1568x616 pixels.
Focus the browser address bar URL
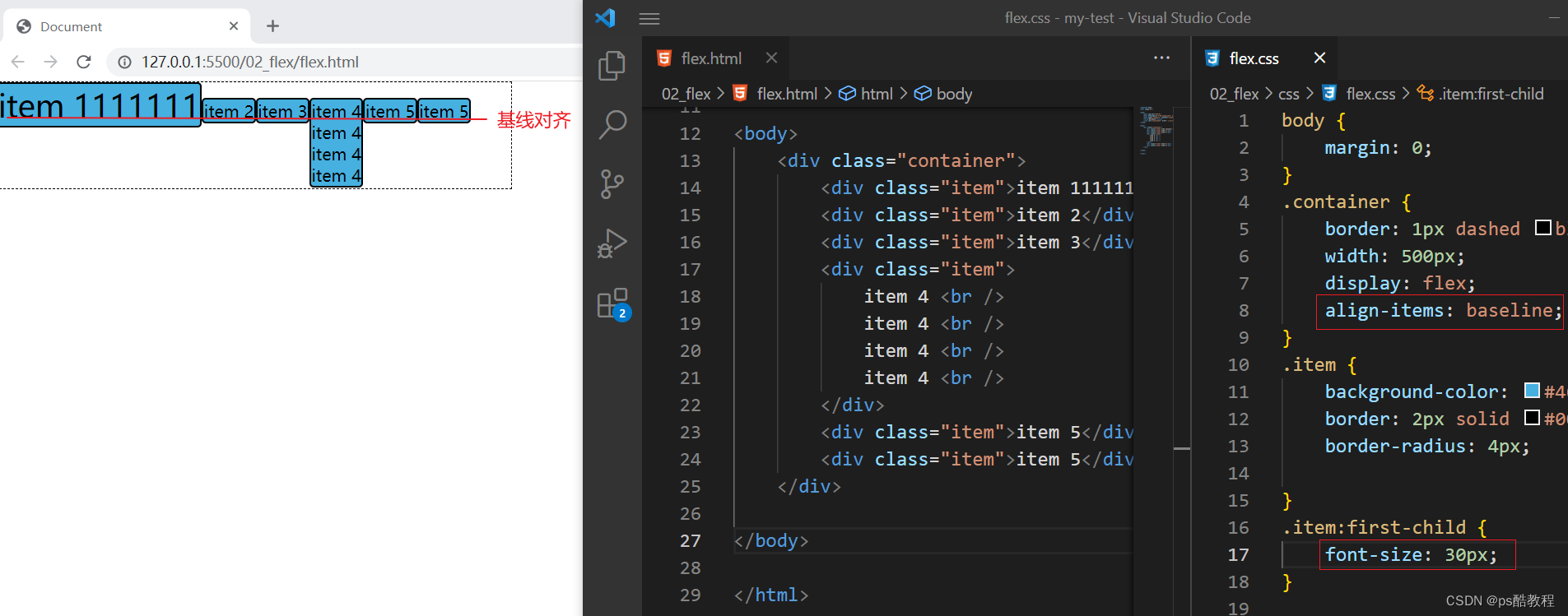coord(249,62)
